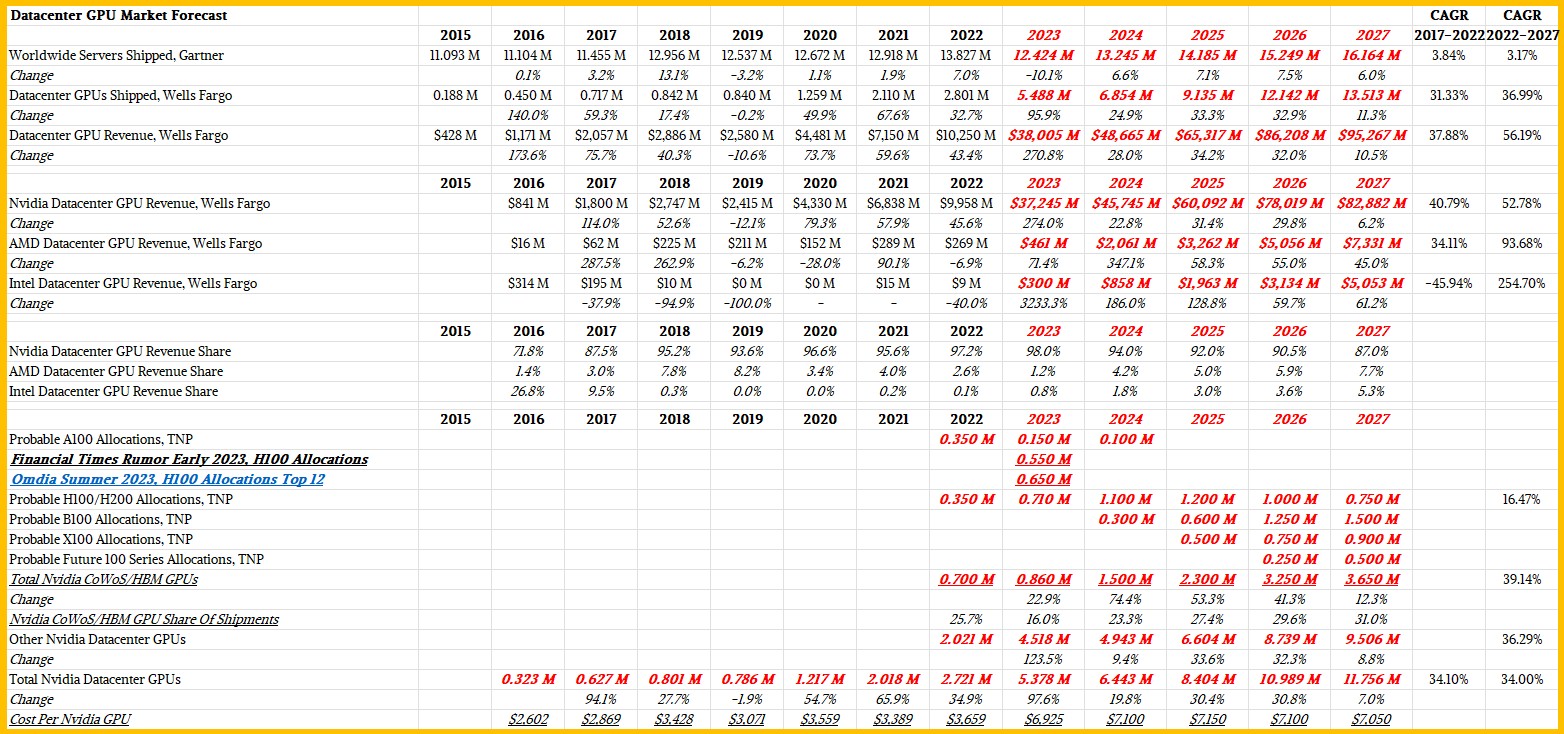Click the 2015 header in top row
Image resolution: width=1564 pixels, height=734 pixels.
455,35
